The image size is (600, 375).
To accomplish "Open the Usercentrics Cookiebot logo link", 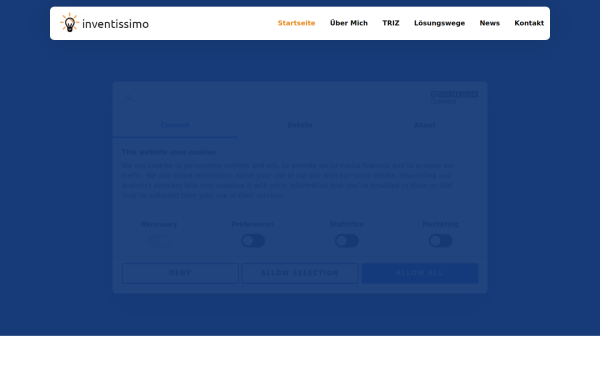I will click(x=454, y=97).
